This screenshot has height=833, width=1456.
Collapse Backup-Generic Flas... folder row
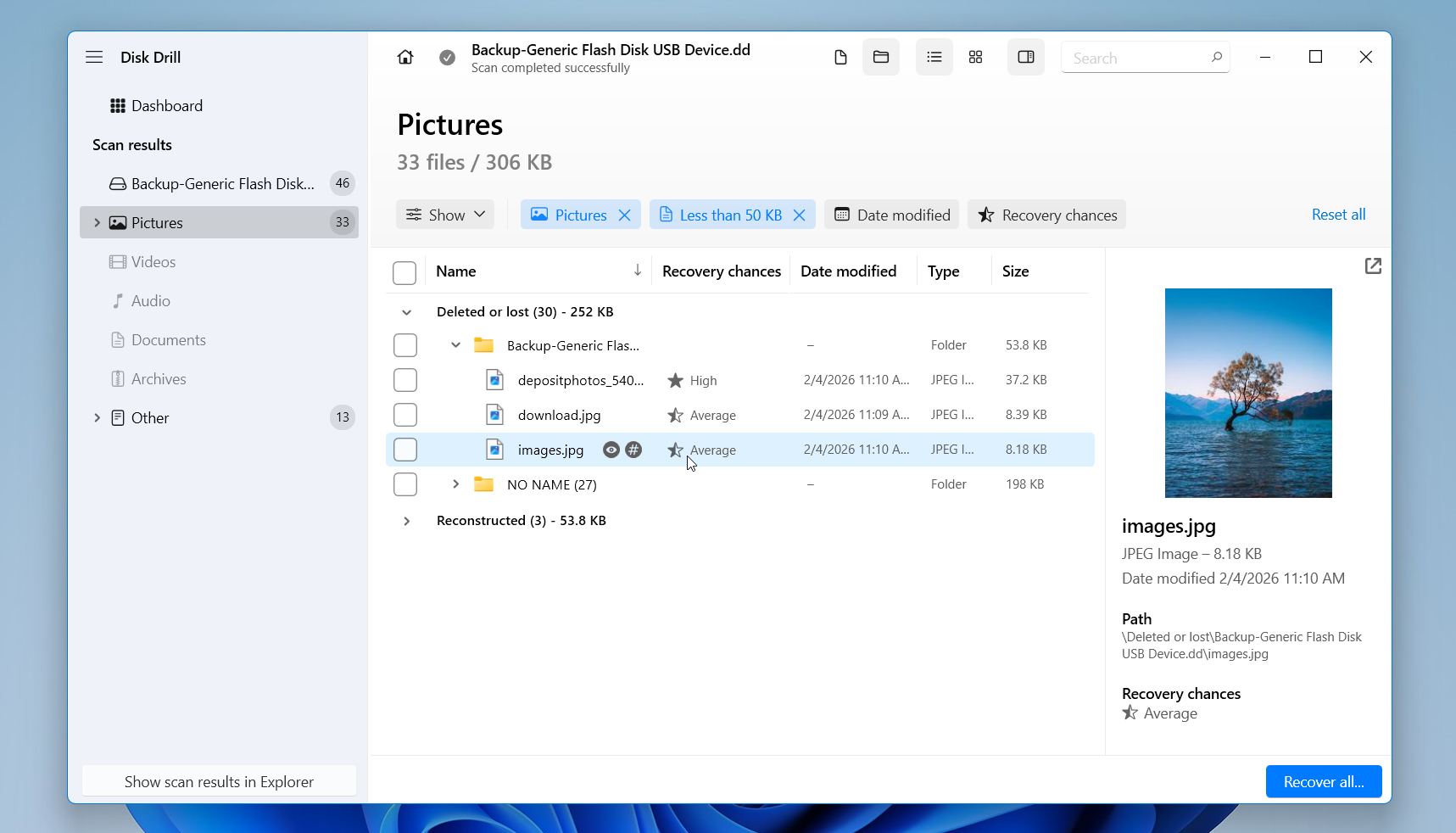point(455,345)
